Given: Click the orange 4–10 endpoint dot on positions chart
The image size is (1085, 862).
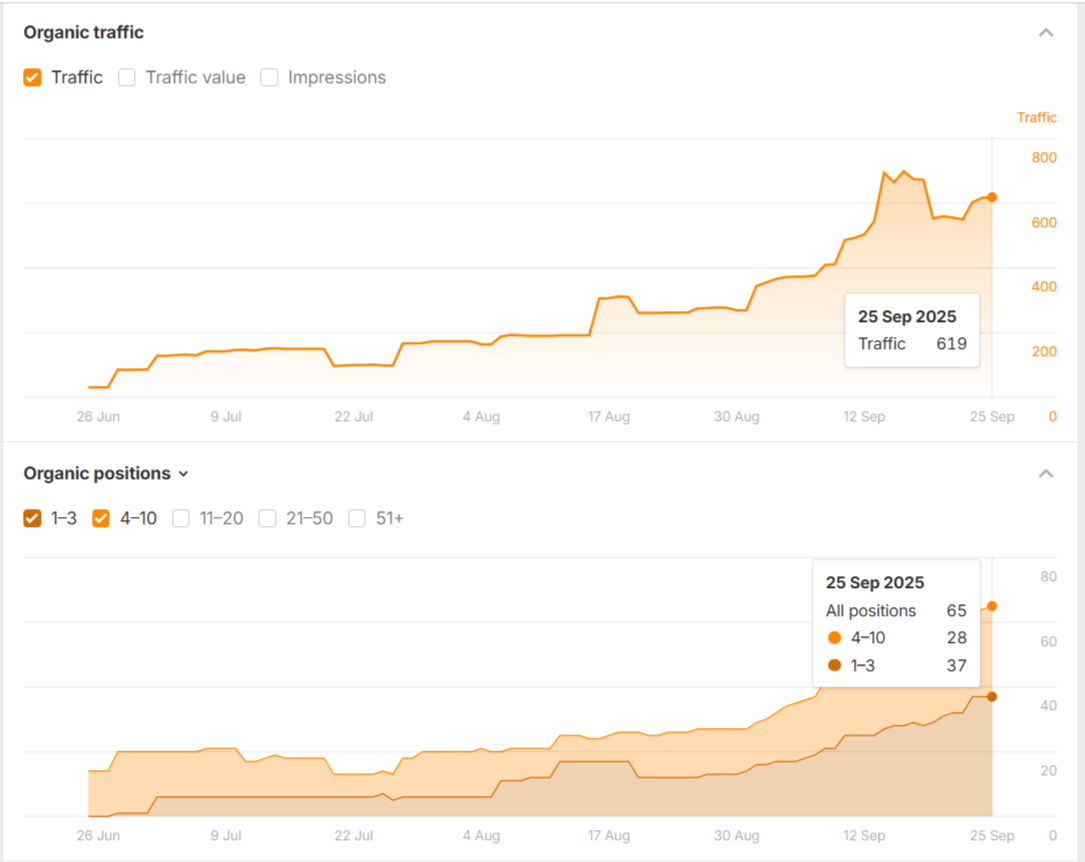Looking at the screenshot, I should tap(991, 606).
